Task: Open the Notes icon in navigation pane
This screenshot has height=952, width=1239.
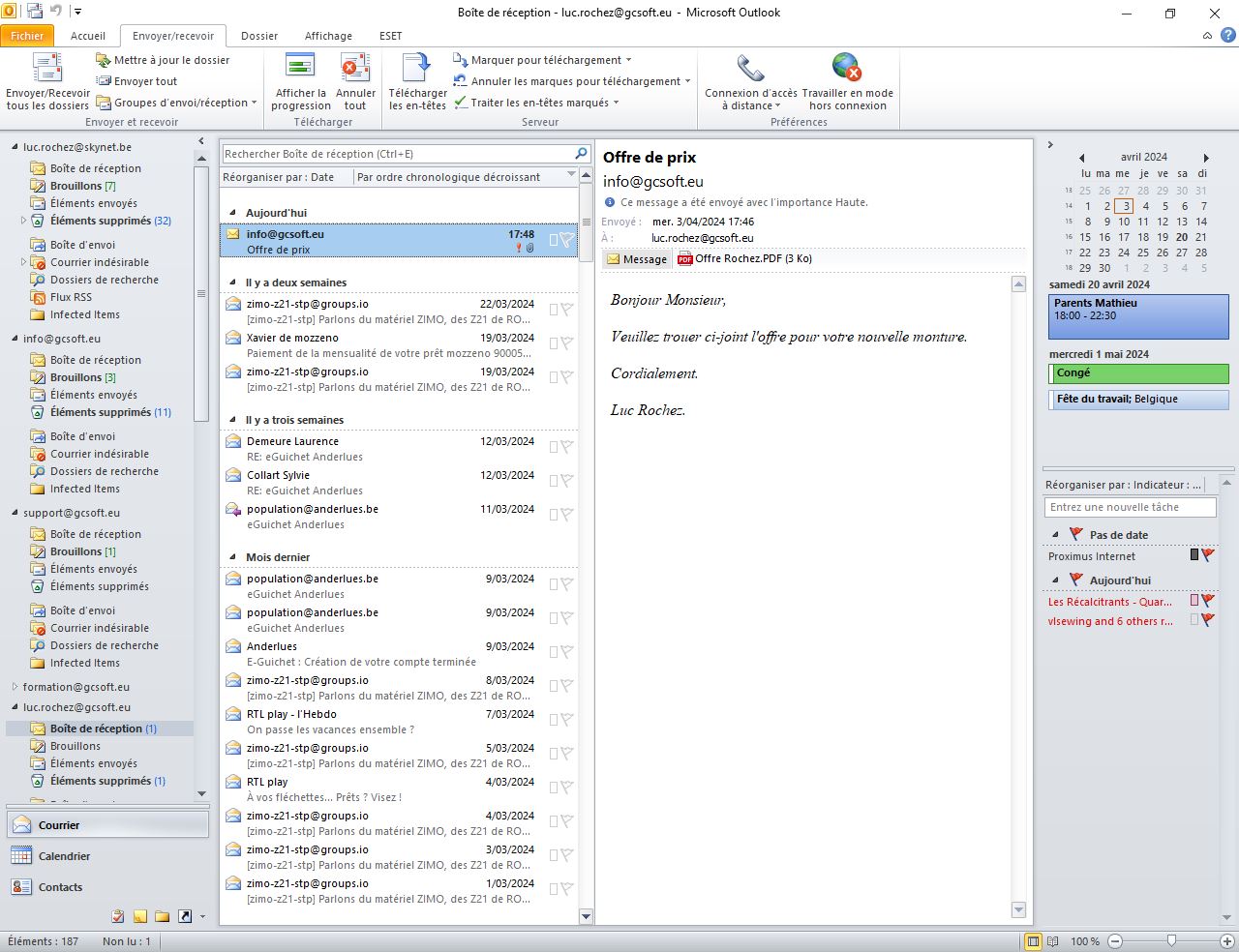Action: (x=139, y=916)
